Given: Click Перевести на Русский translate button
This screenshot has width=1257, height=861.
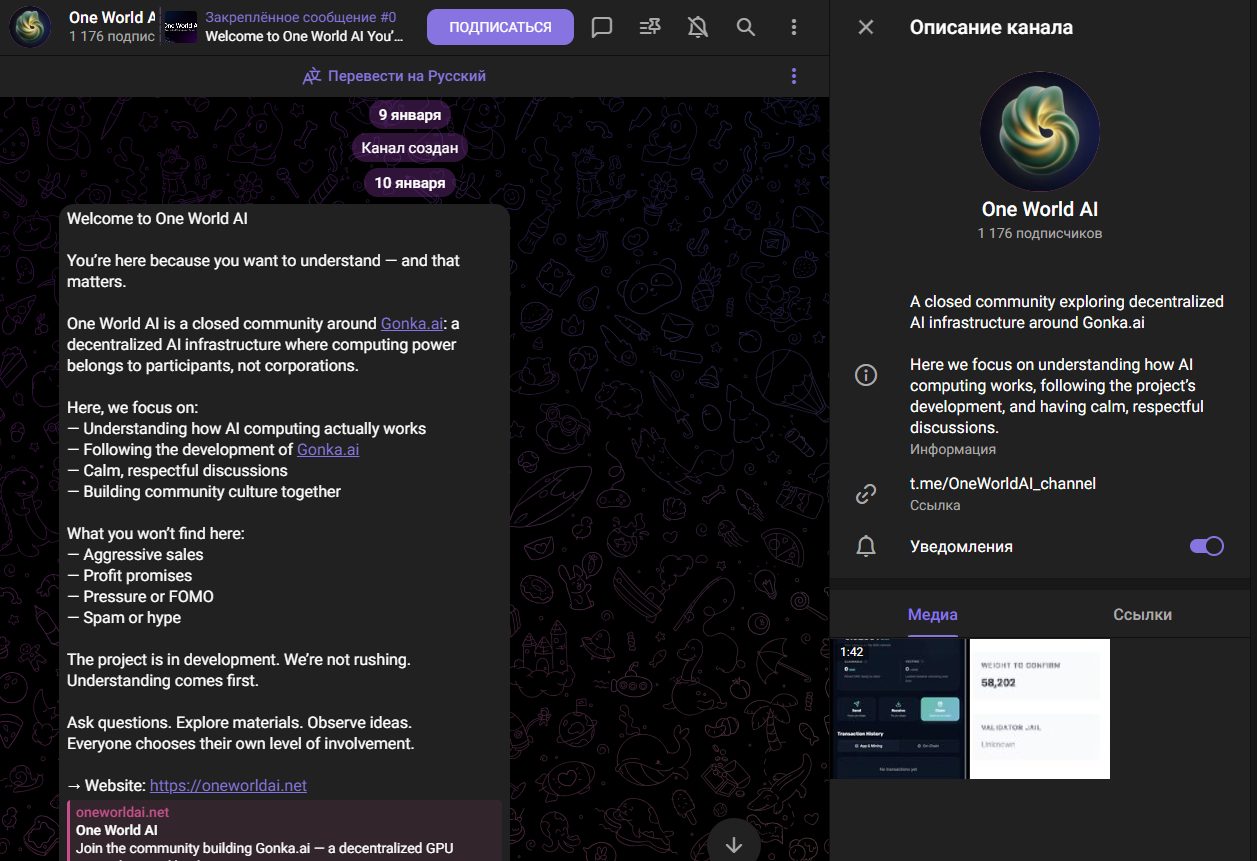Looking at the screenshot, I should (395, 76).
